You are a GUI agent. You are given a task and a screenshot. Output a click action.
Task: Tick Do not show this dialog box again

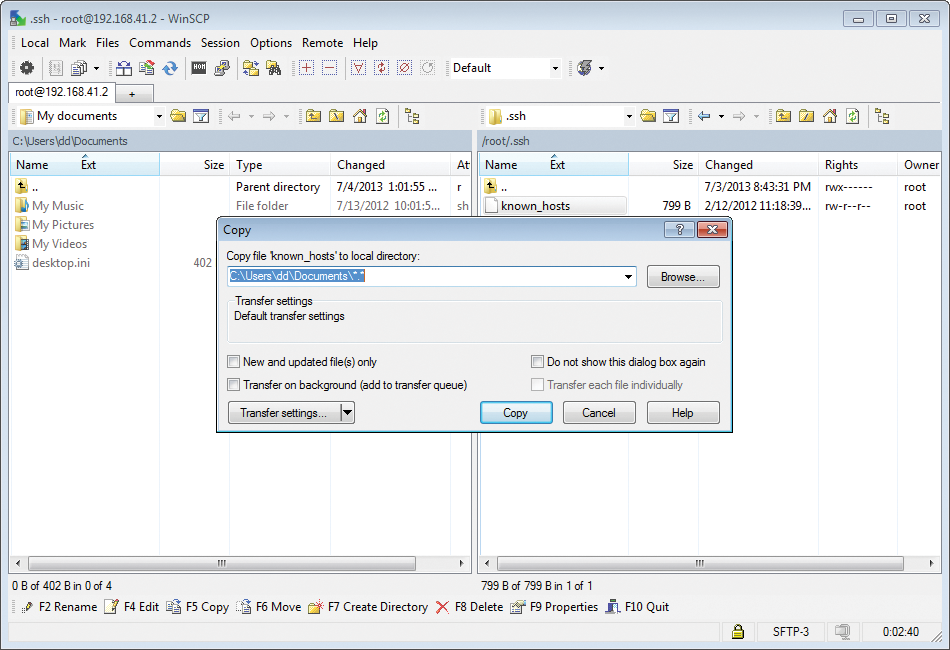[538, 362]
